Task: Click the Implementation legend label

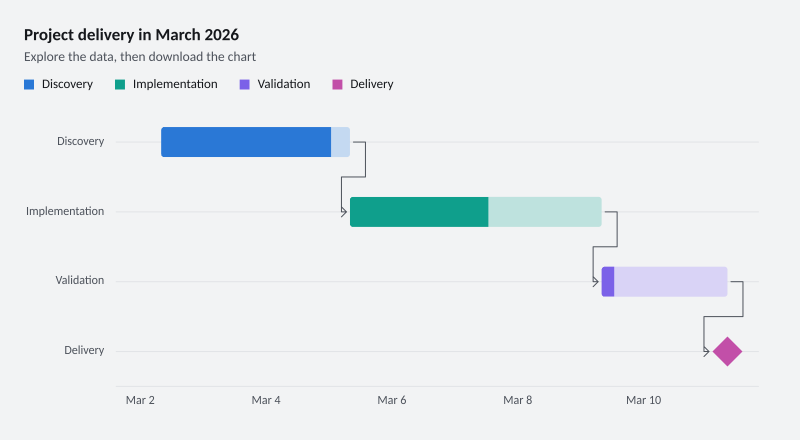Action: 175,84
